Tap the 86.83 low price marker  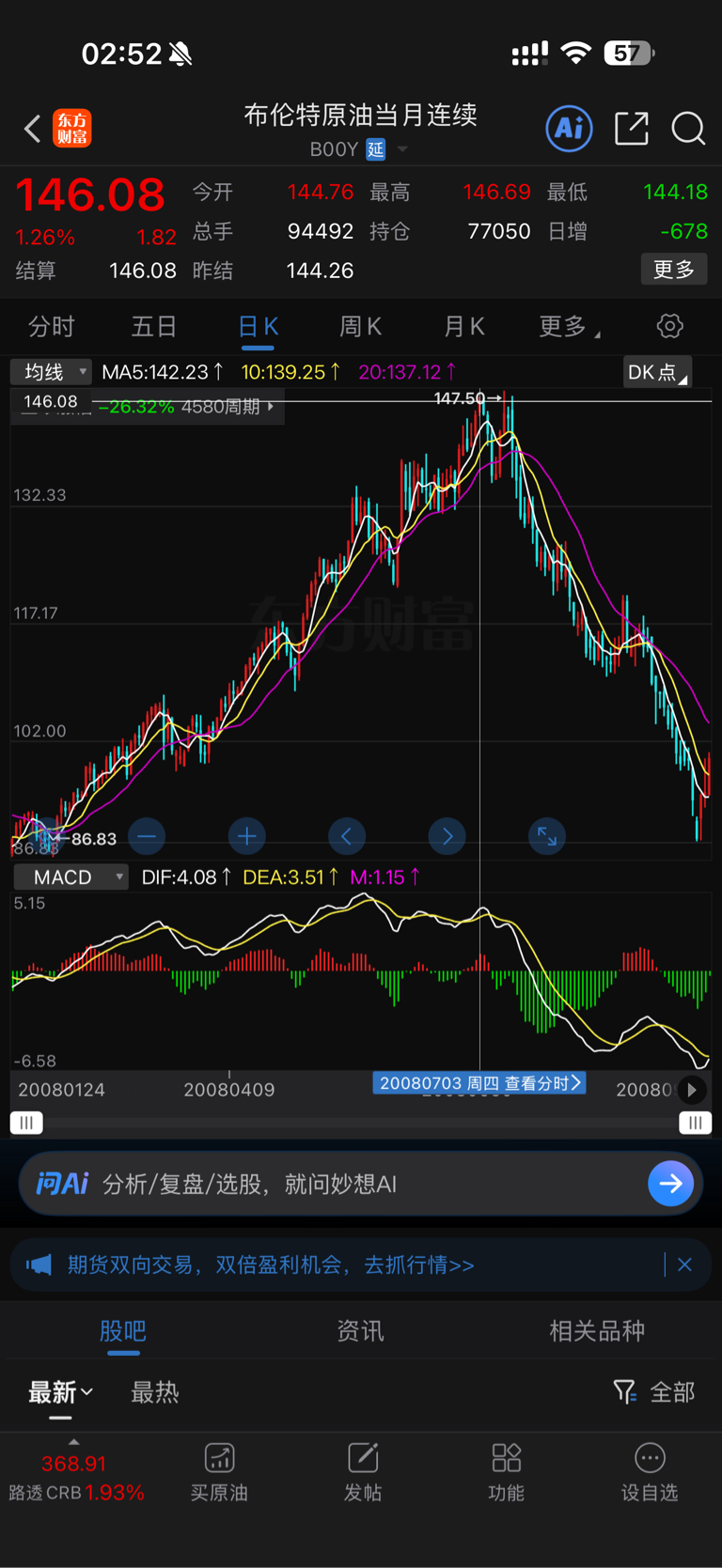(x=87, y=839)
